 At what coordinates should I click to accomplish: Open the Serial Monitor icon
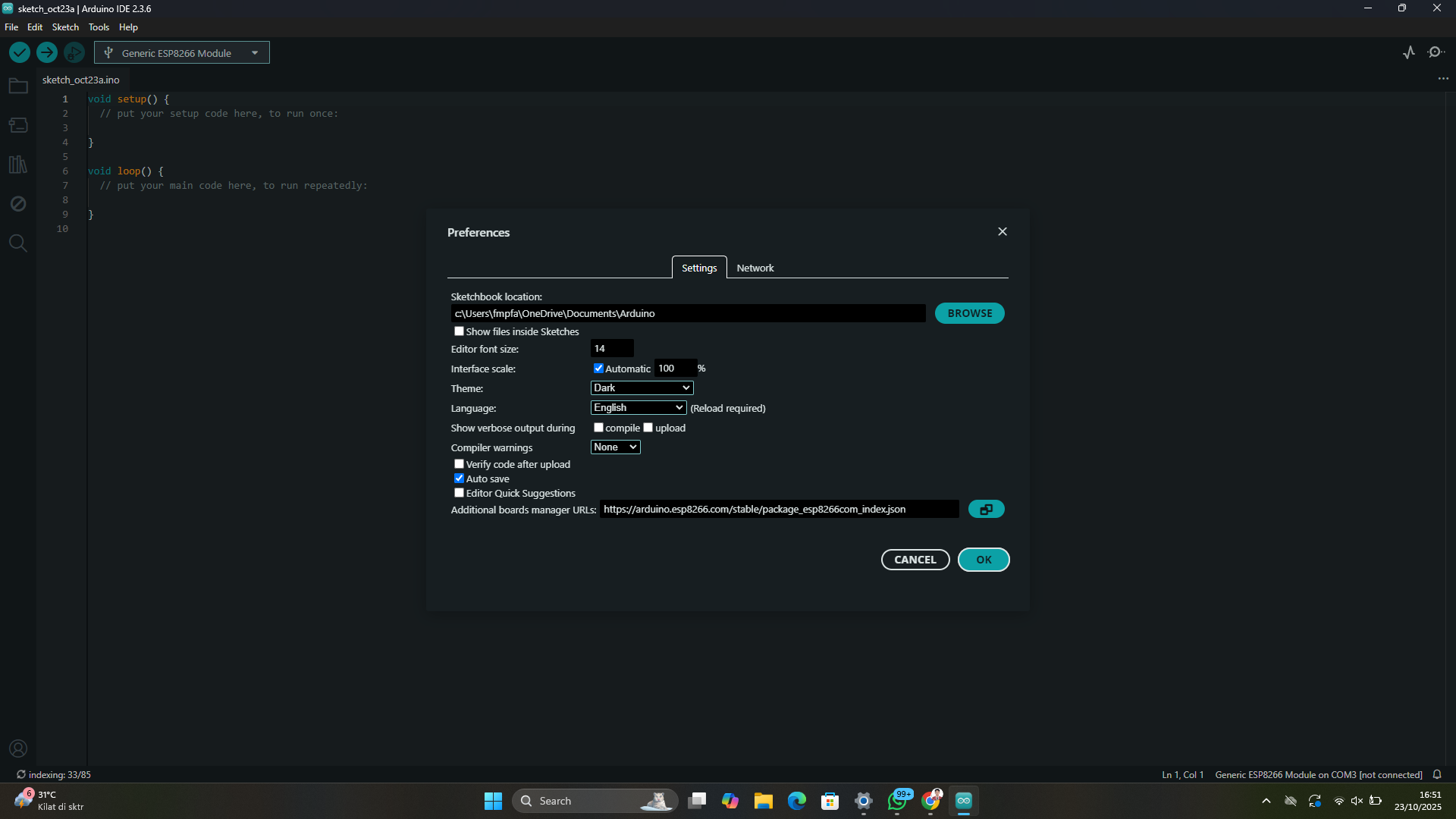[x=1436, y=52]
